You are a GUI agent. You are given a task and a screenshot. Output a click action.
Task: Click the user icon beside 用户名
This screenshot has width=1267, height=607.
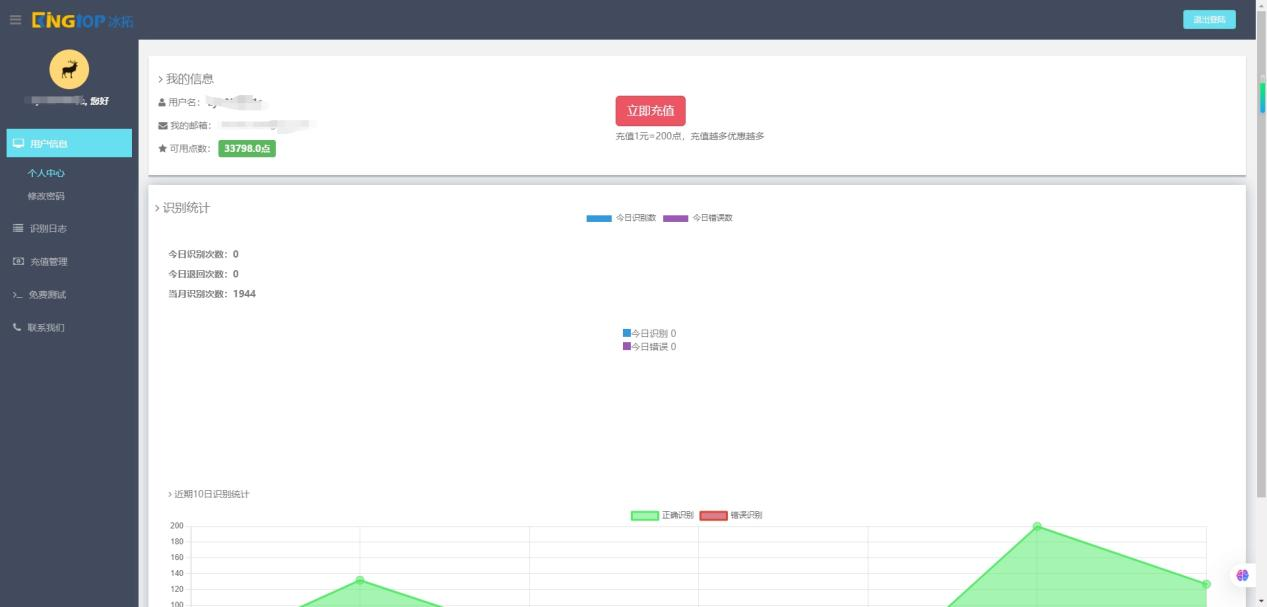(x=162, y=102)
